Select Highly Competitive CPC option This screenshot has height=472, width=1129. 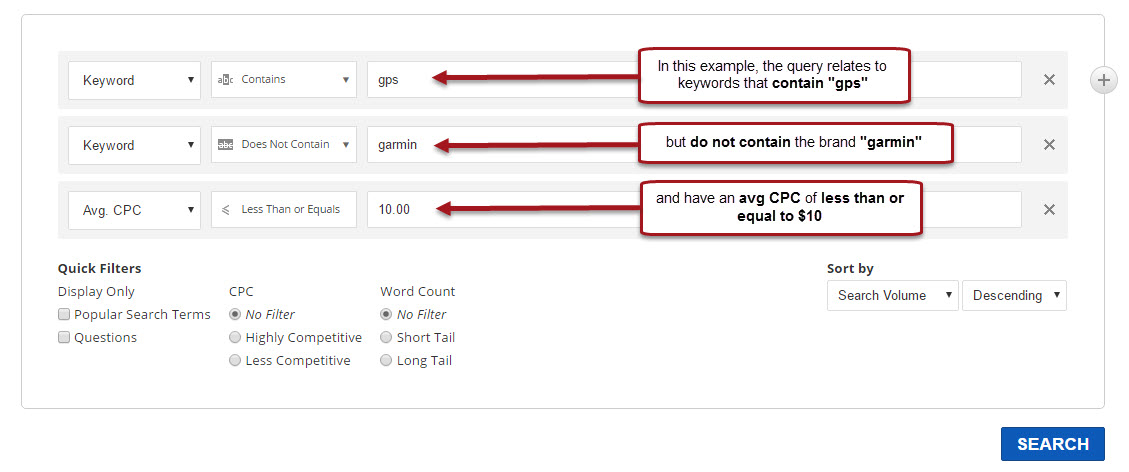tap(235, 338)
